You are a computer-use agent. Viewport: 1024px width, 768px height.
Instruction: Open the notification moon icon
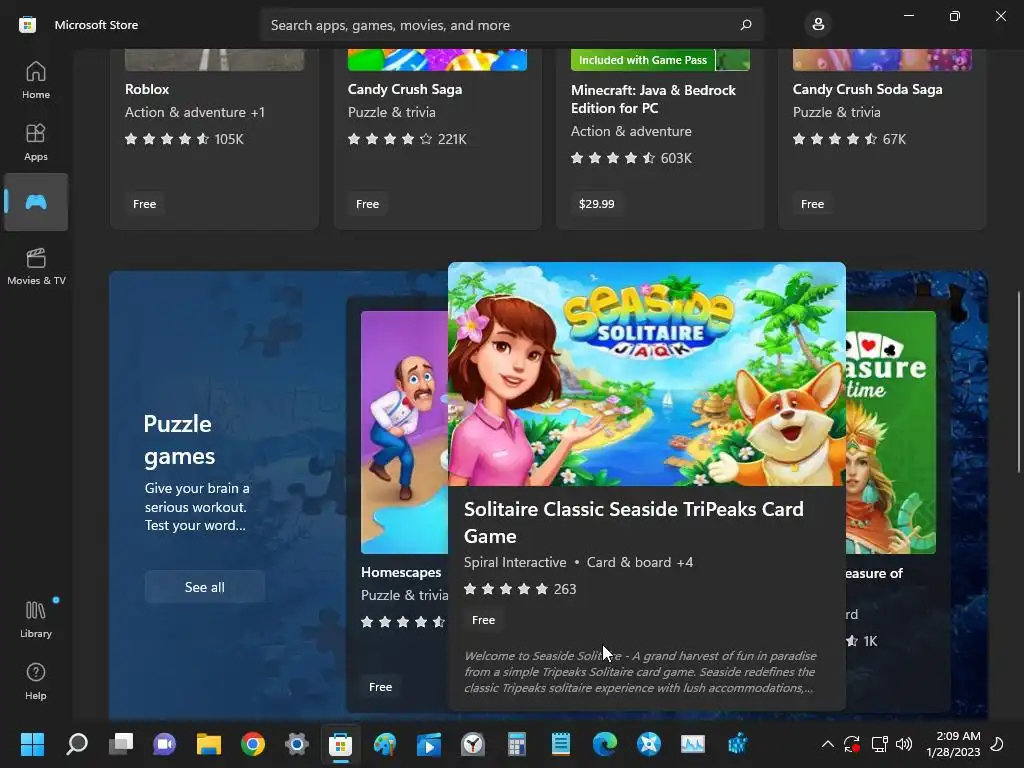998,744
